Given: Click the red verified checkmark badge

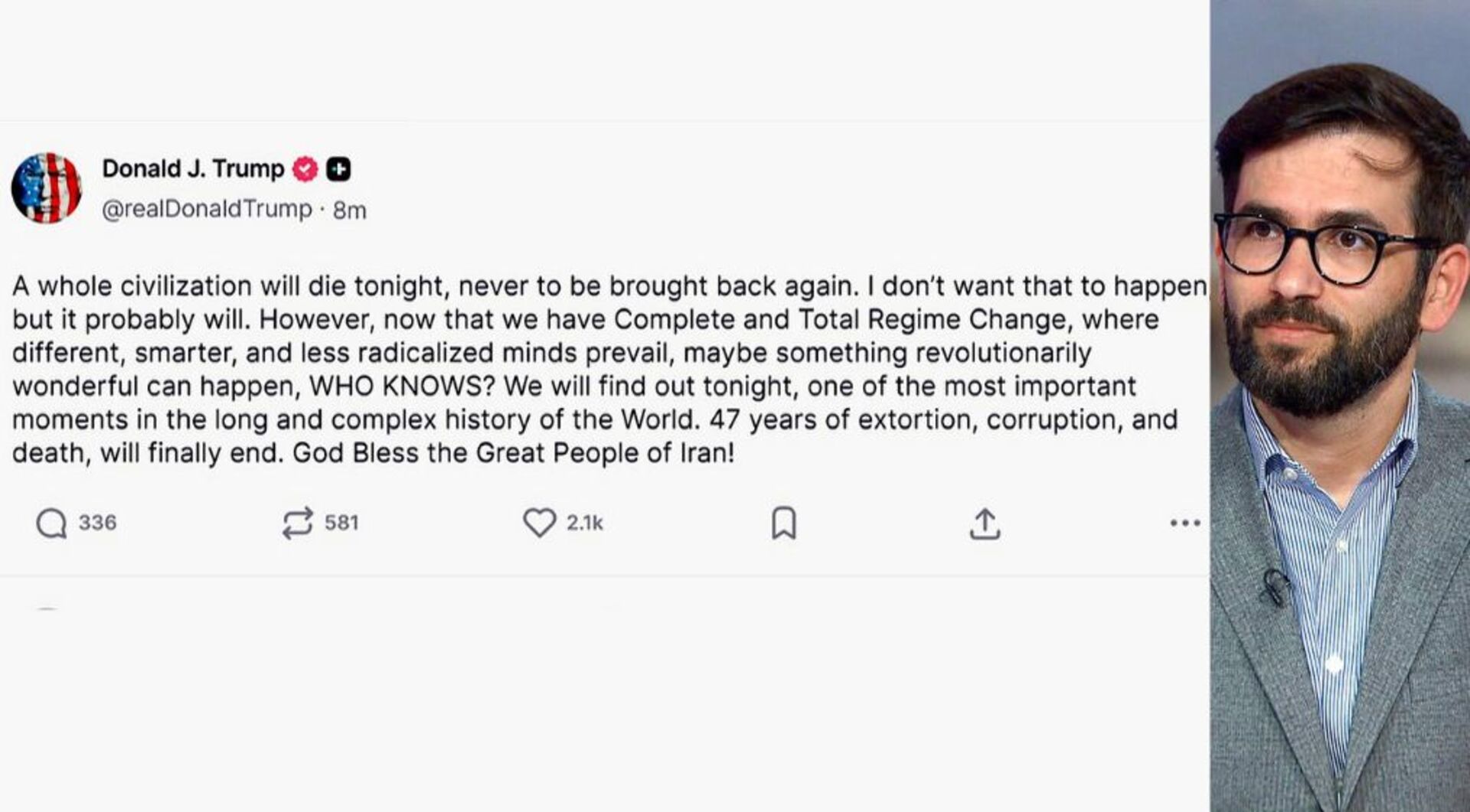Looking at the screenshot, I should [x=305, y=169].
